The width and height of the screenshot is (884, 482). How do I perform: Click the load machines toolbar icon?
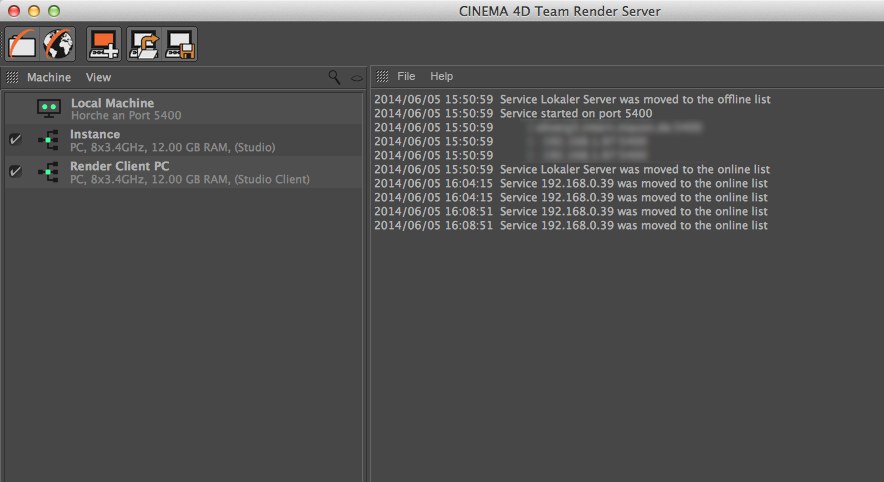click(145, 44)
